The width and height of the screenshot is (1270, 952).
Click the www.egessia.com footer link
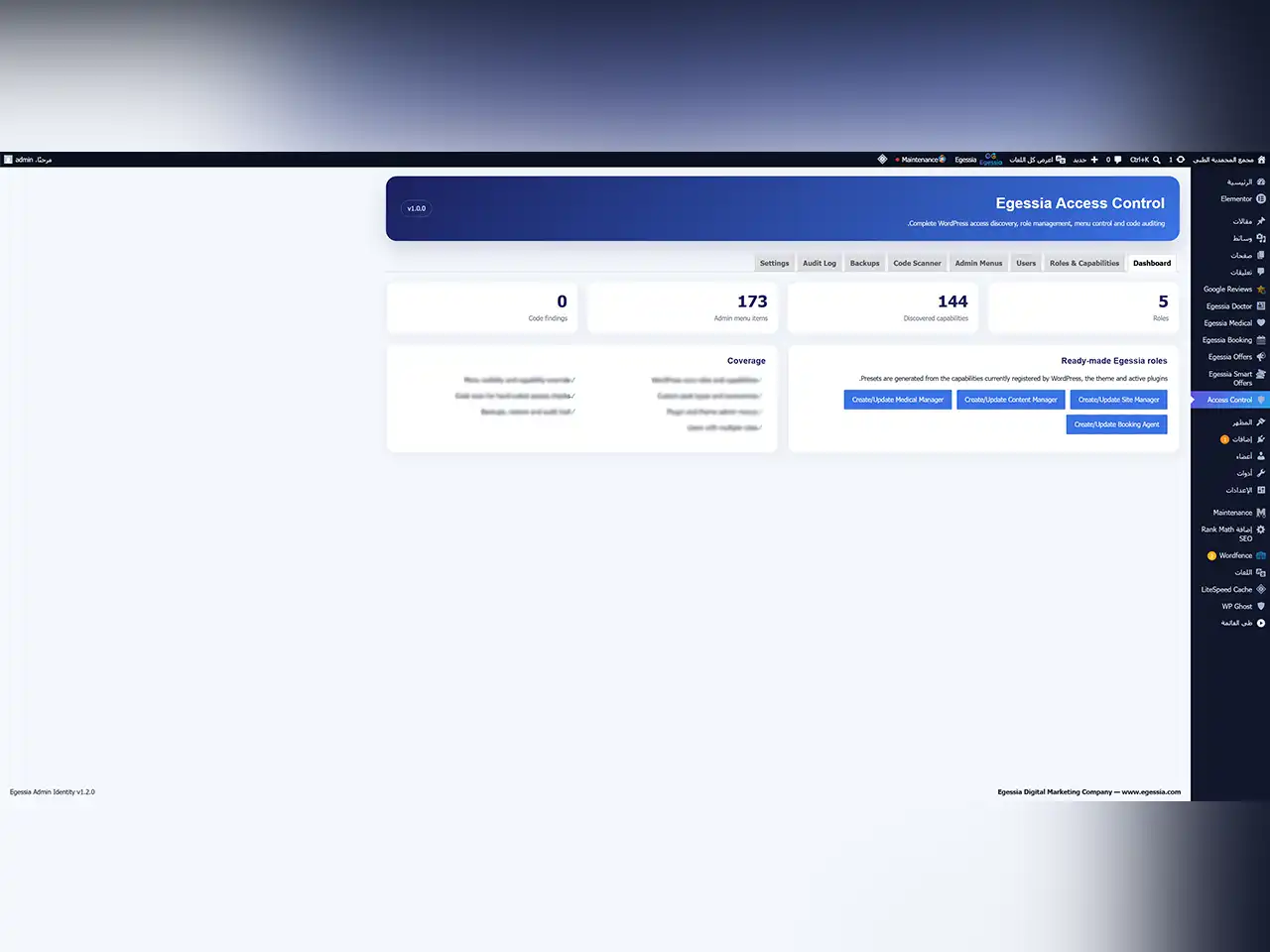click(x=1151, y=792)
